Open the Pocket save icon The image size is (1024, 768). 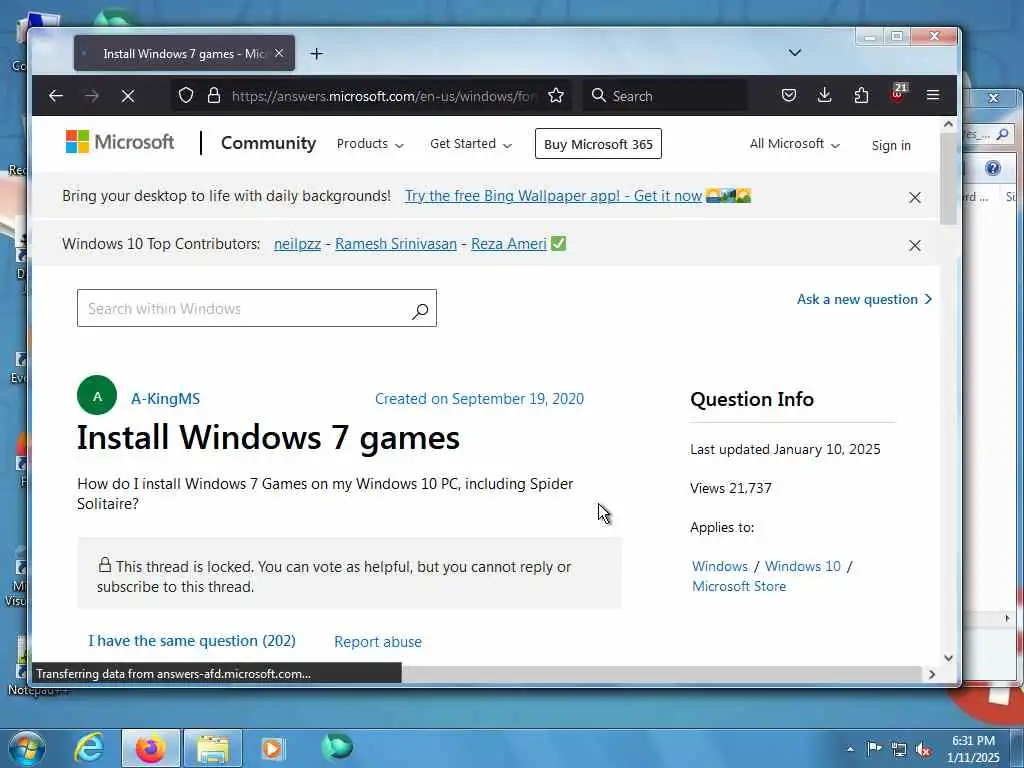[x=789, y=95]
